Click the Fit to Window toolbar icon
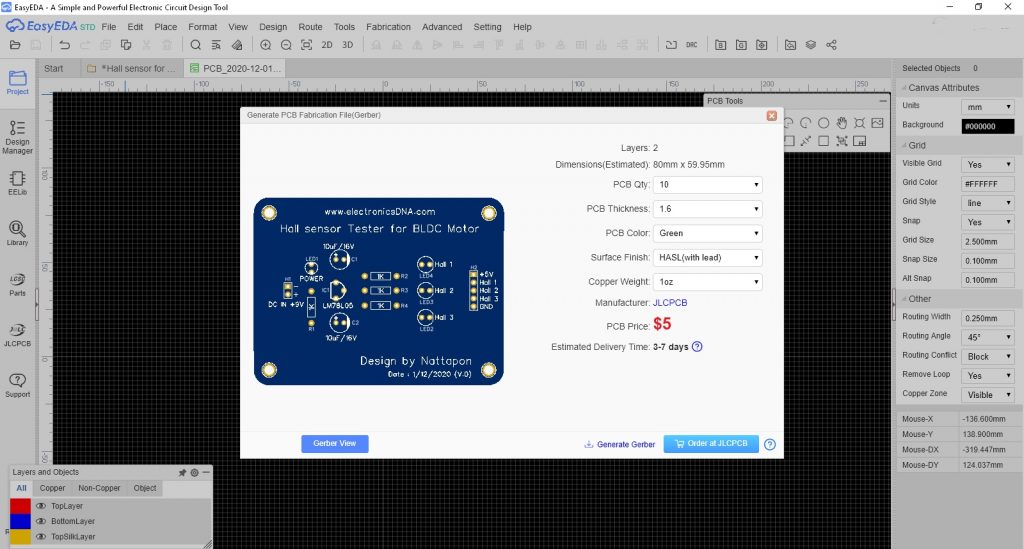Image resolution: width=1024 pixels, height=549 pixels. click(306, 45)
